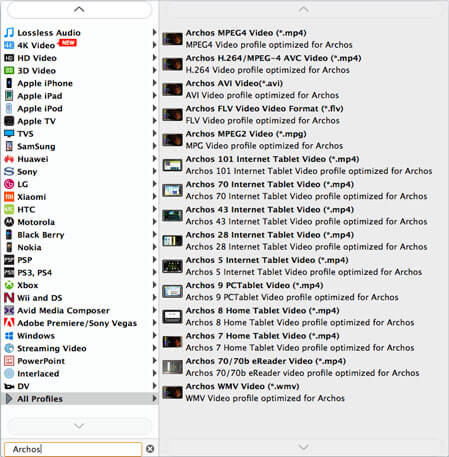Click the category list up-arrow button
This screenshot has width=449, height=457.
pyautogui.click(x=79, y=10)
